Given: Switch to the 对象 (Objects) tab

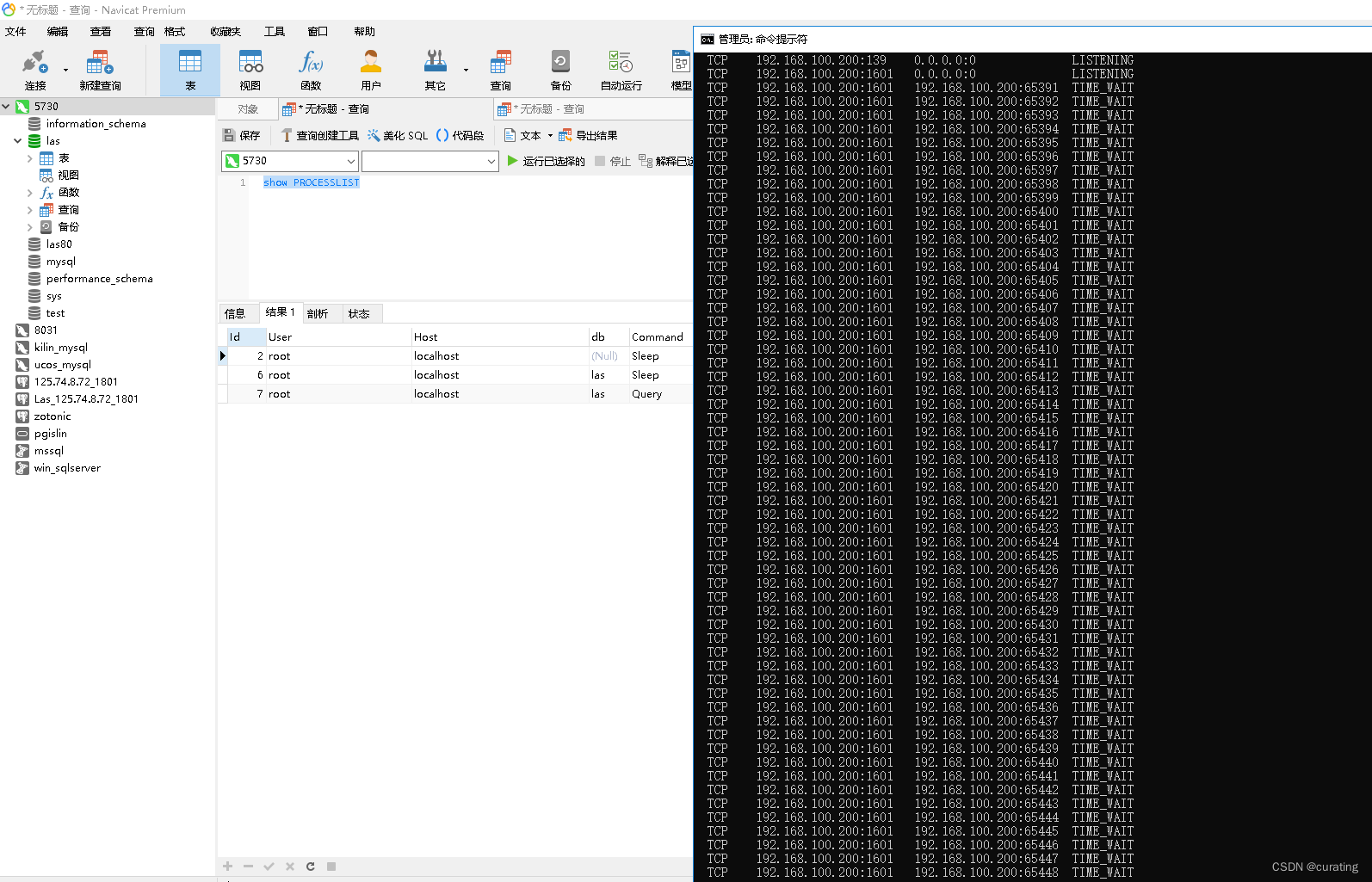Looking at the screenshot, I should click(248, 109).
